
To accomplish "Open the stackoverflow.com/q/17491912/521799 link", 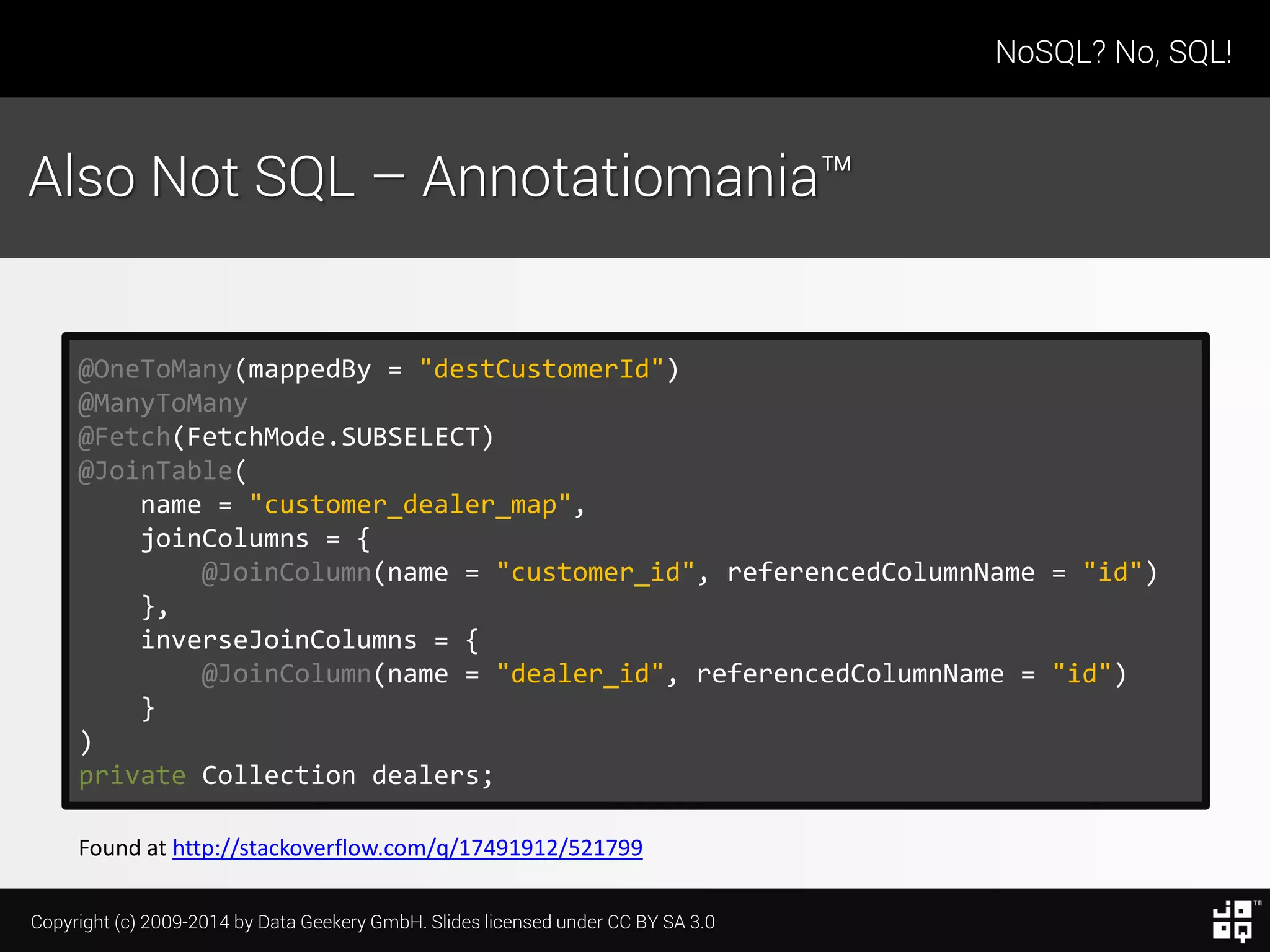I will click(x=407, y=848).
